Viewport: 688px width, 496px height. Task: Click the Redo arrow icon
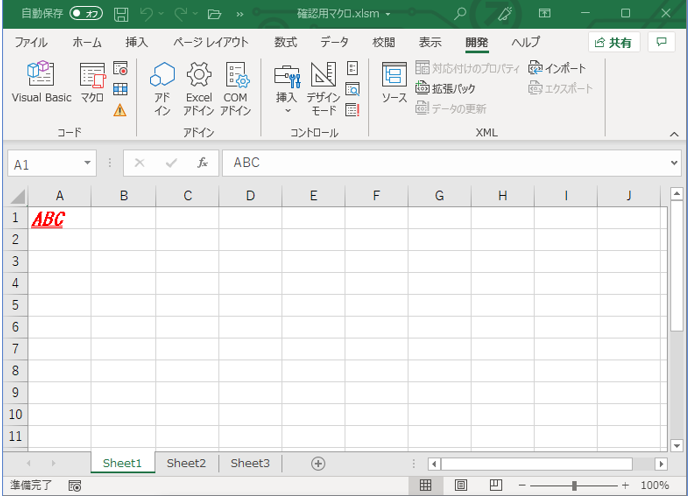click(x=181, y=14)
